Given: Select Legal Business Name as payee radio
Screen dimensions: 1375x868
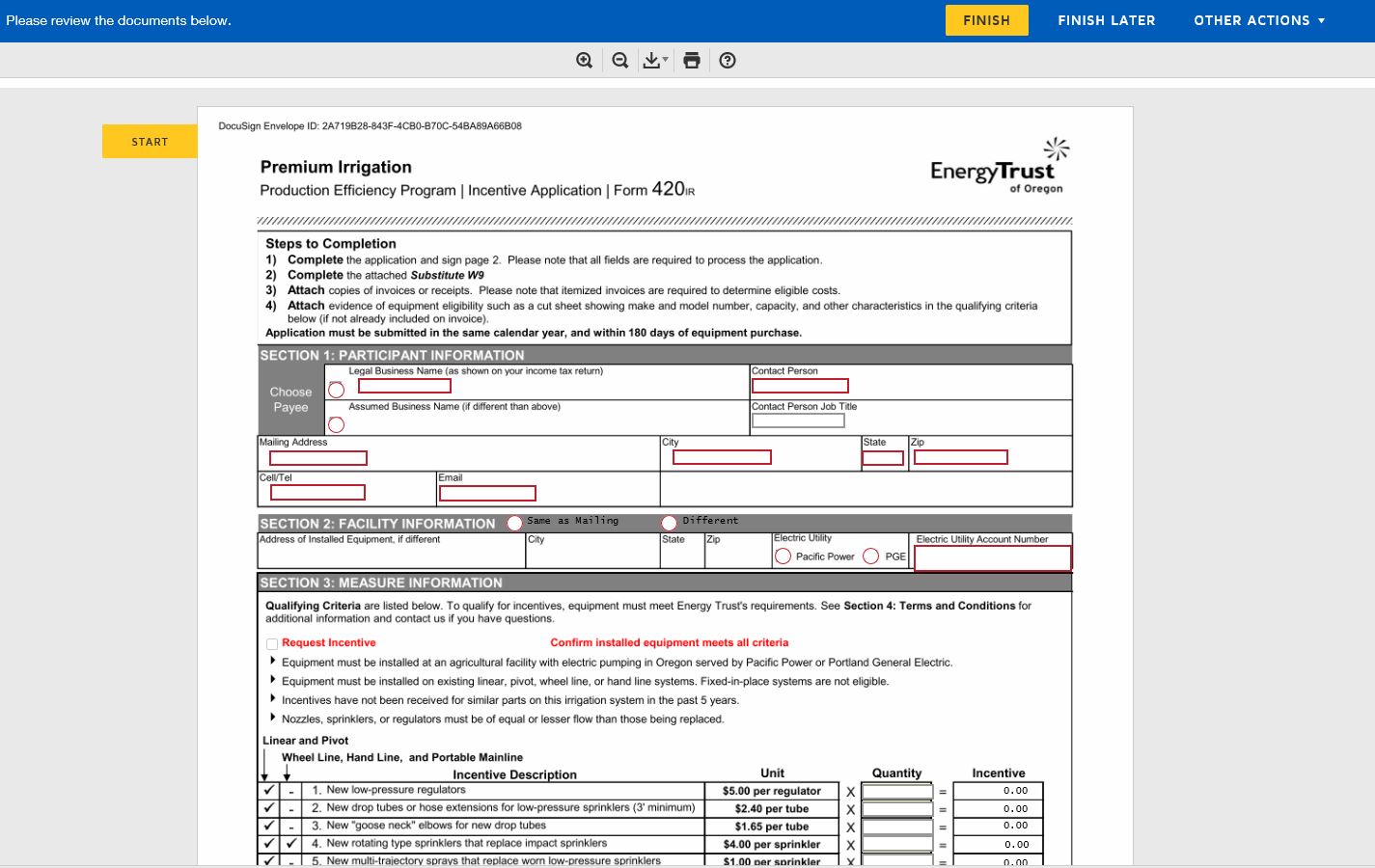Looking at the screenshot, I should pyautogui.click(x=336, y=390).
